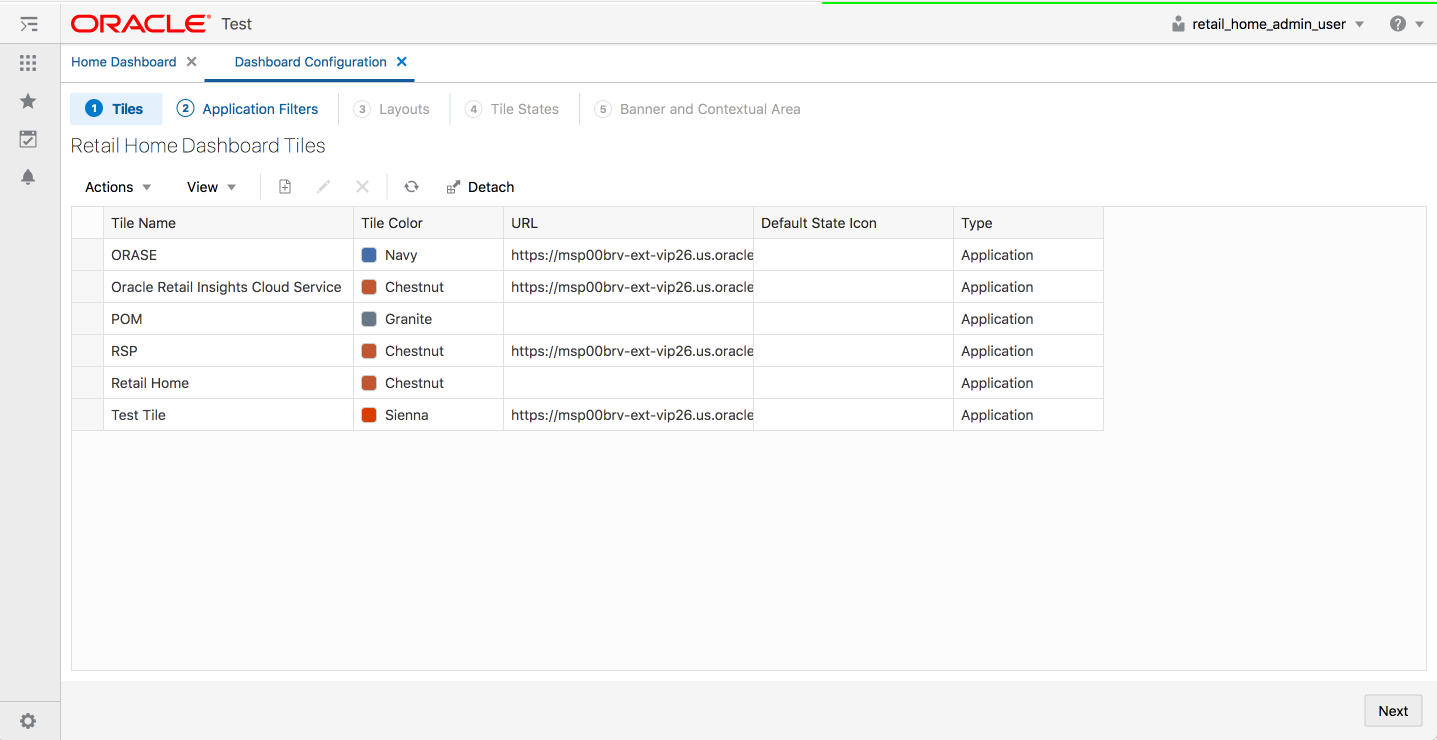
Task: Switch to the Home Dashboard tab
Action: (123, 61)
